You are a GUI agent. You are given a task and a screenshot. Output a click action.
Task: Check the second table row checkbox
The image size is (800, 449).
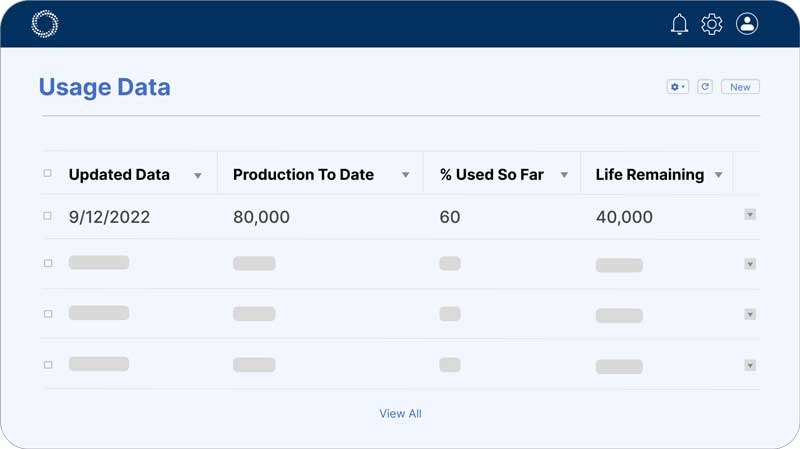(48, 264)
